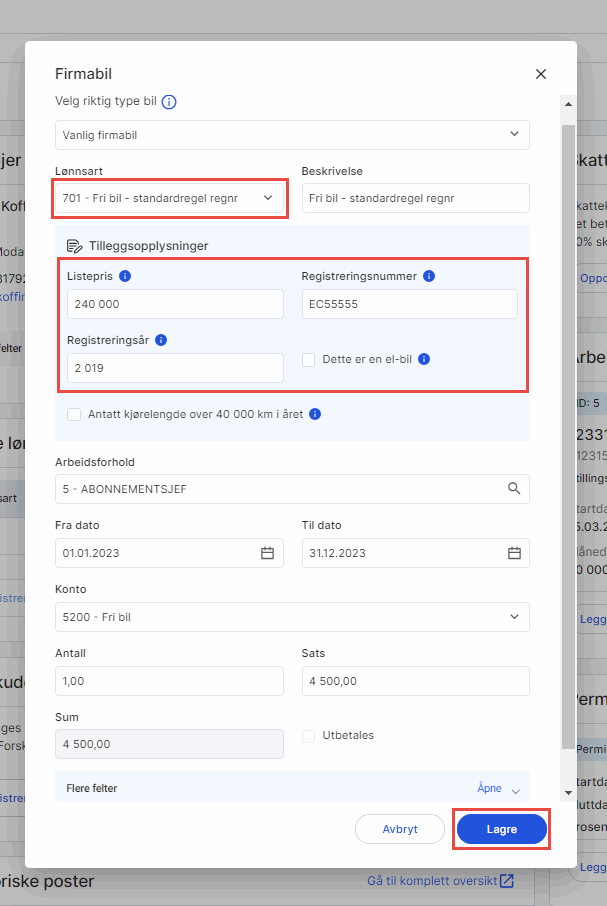Open the Fra dato calendar picker

[267, 553]
